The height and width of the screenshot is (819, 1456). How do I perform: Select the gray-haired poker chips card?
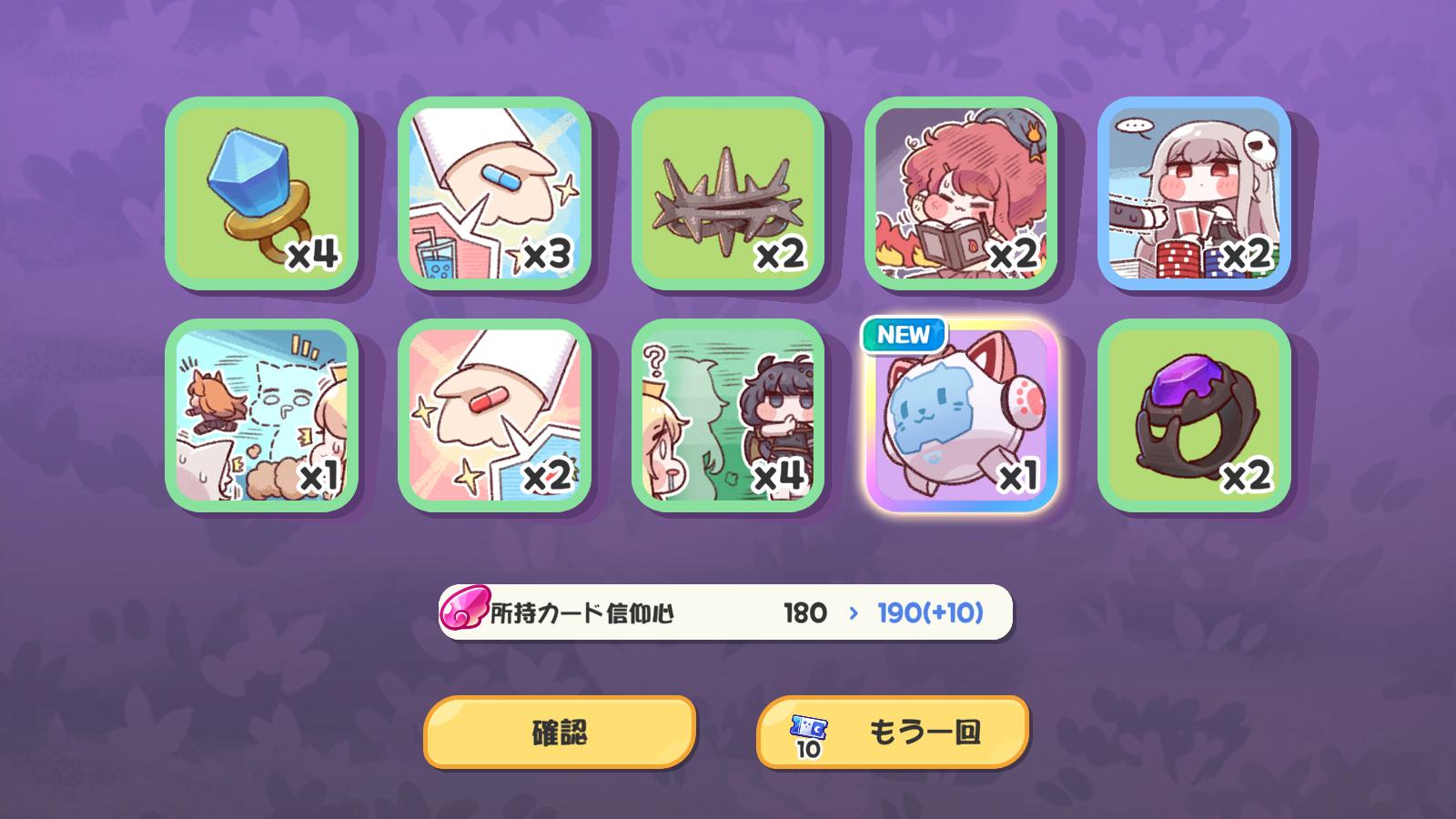tap(1193, 193)
